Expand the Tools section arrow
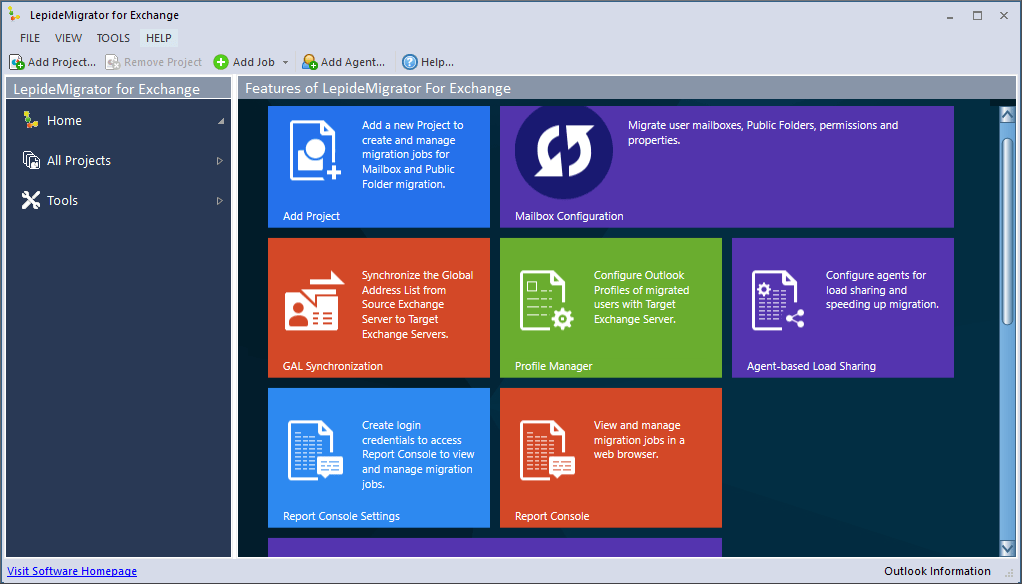This screenshot has width=1022, height=584. (220, 201)
